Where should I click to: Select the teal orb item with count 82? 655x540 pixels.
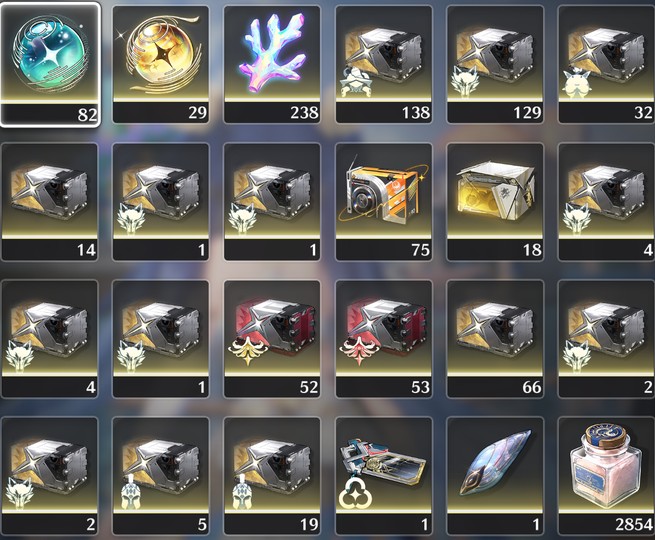point(50,64)
